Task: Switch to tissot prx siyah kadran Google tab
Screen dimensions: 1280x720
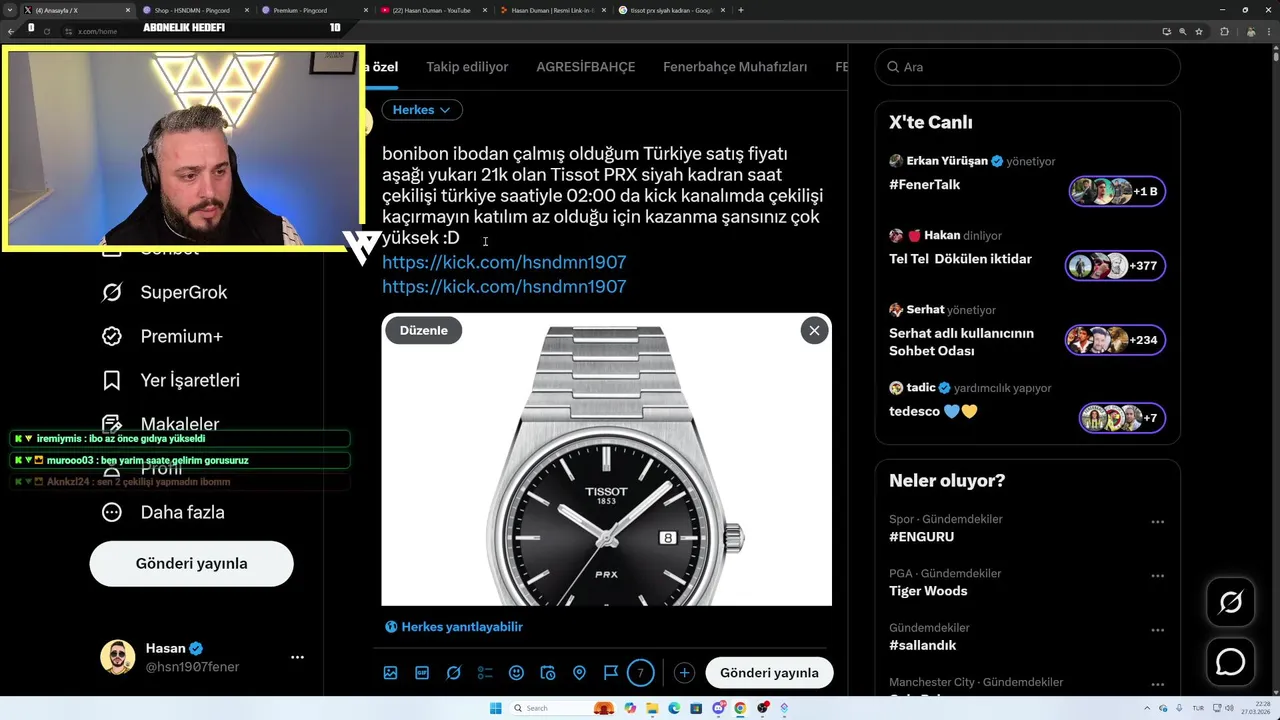Action: coord(671,10)
